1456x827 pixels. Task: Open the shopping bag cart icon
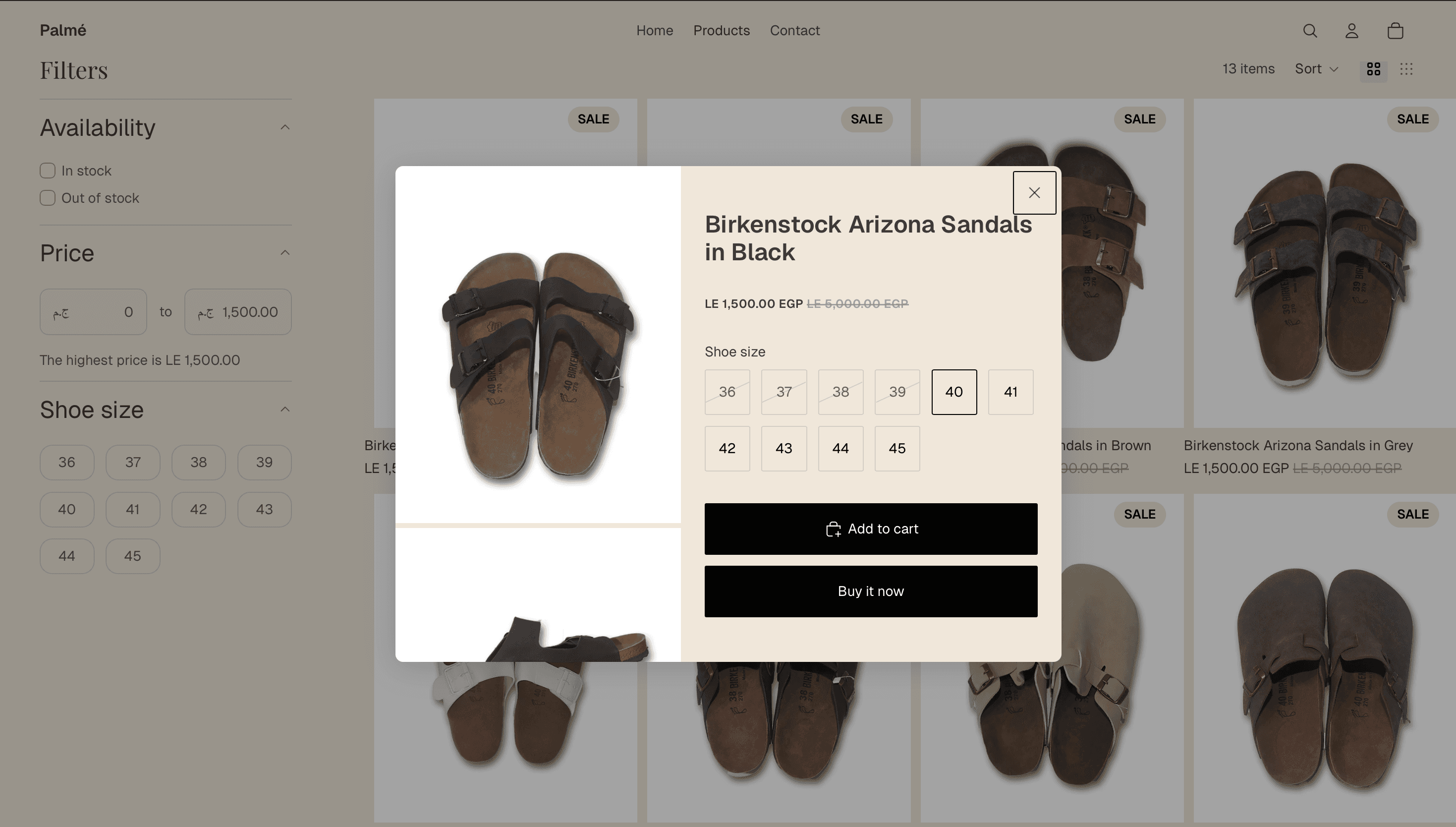1395,31
